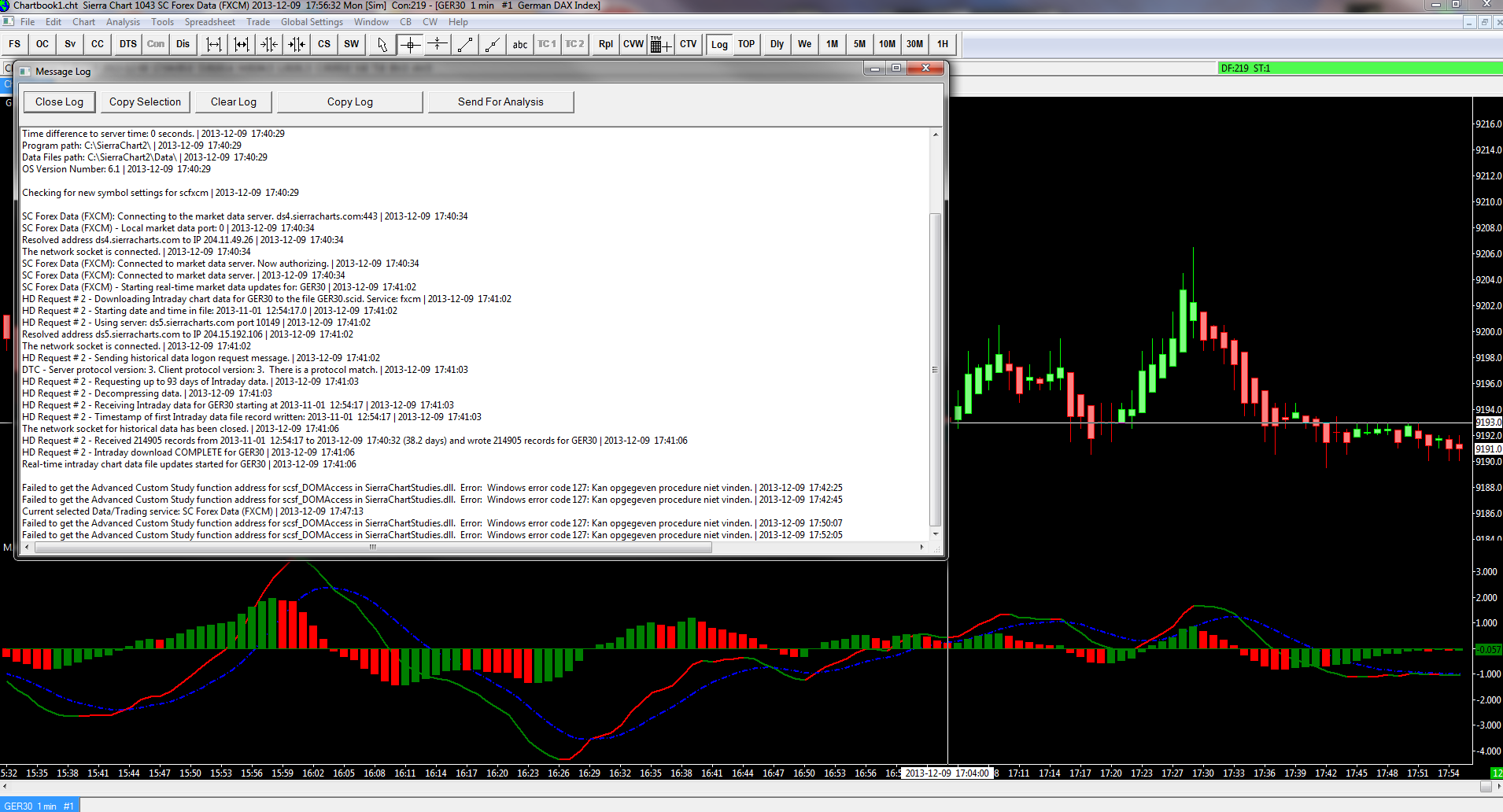Click 'Checking for new symbol settings' log line
The height and width of the screenshot is (812, 1503).
click(x=161, y=193)
